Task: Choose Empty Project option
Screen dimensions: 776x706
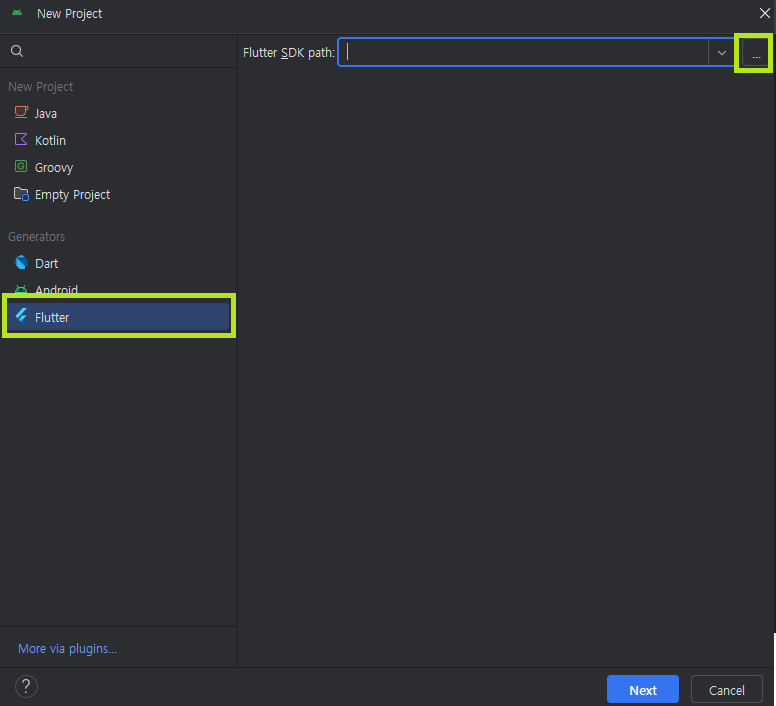Action: [x=118, y=194]
